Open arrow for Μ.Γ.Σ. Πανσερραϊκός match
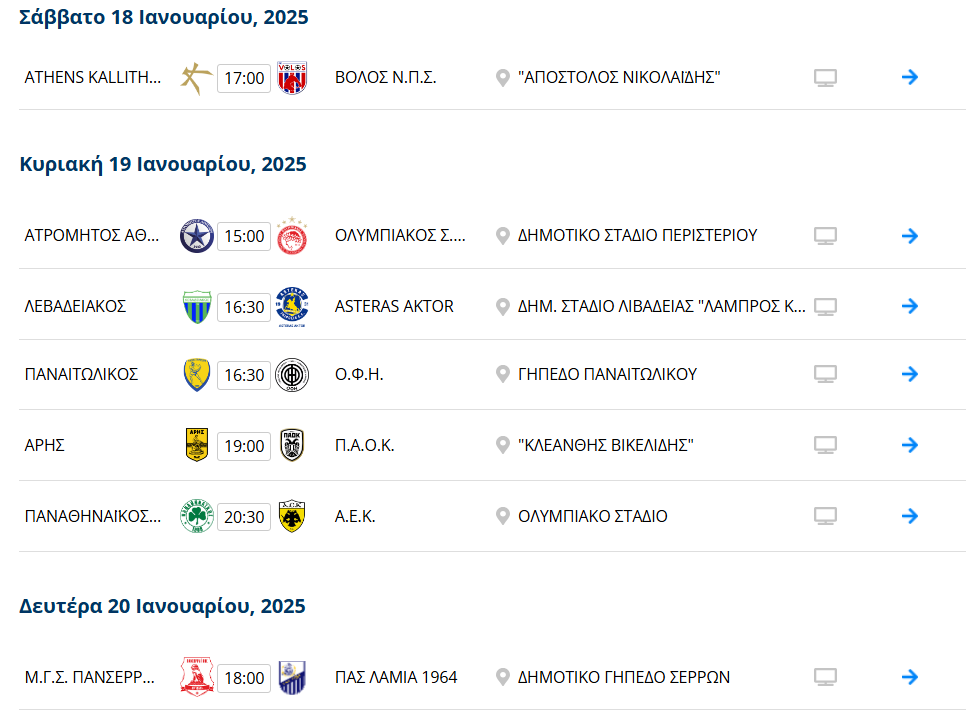966x710 pixels. [909, 677]
